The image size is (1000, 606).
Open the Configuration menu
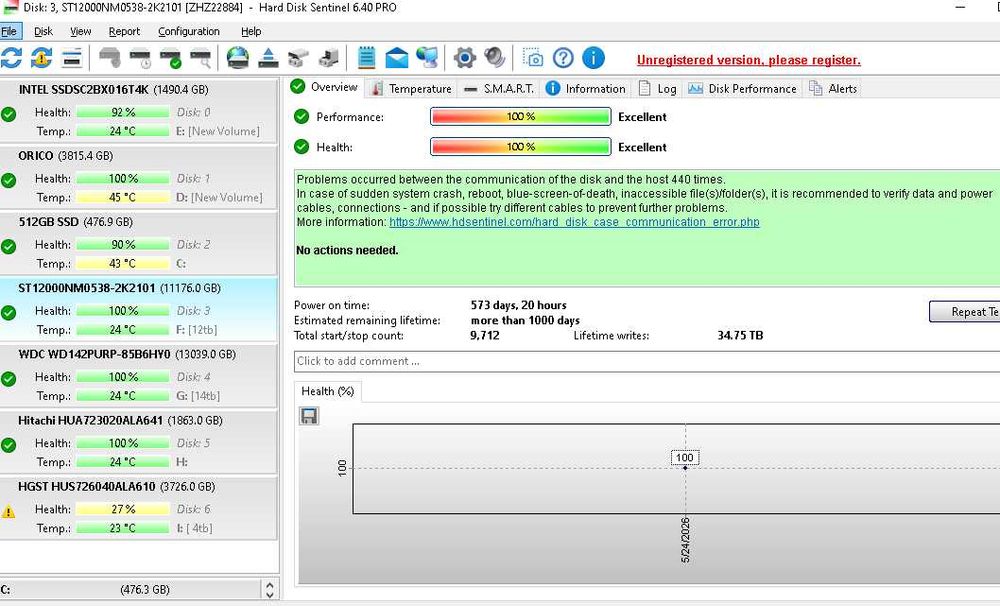(189, 31)
